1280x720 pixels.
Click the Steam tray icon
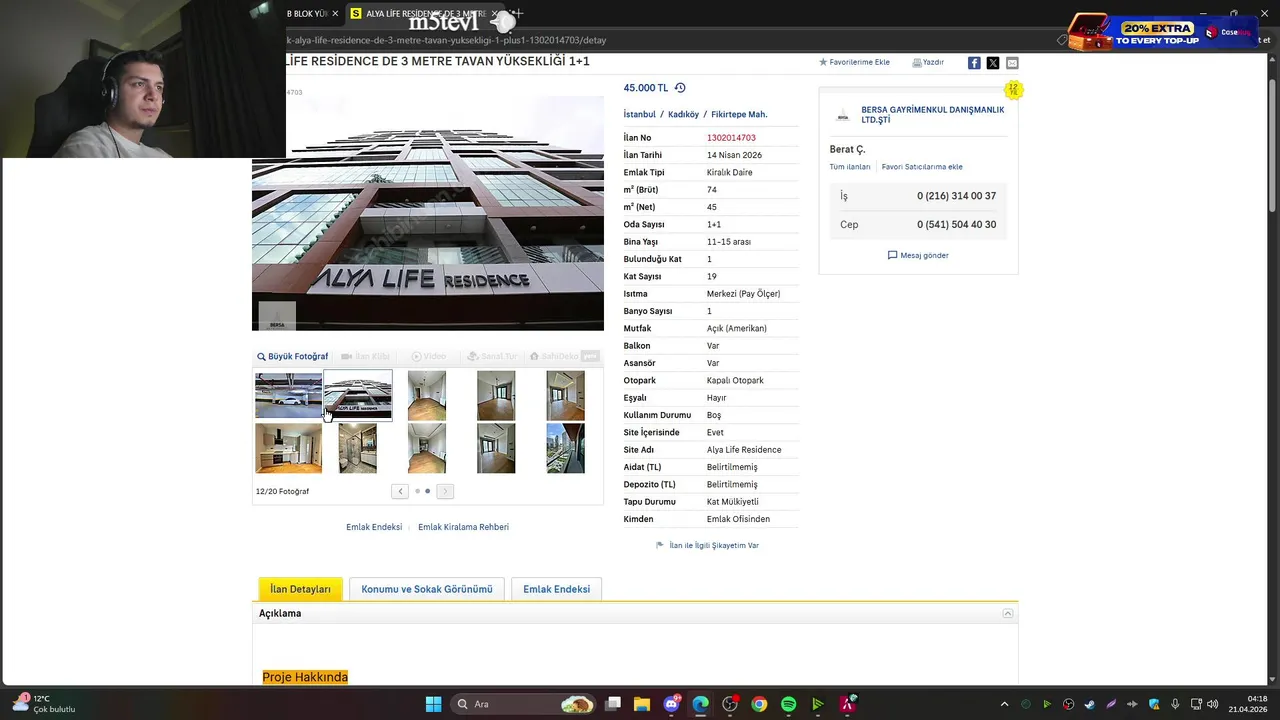[x=1090, y=704]
